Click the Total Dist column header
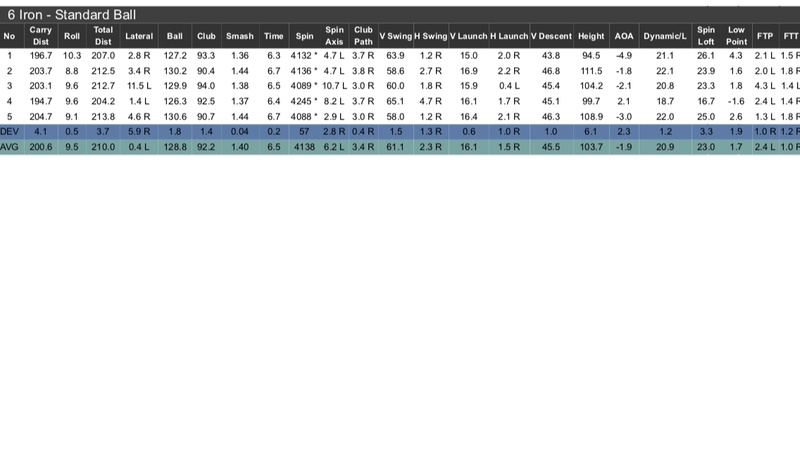Viewport: 800px width, 450px height. click(103, 36)
